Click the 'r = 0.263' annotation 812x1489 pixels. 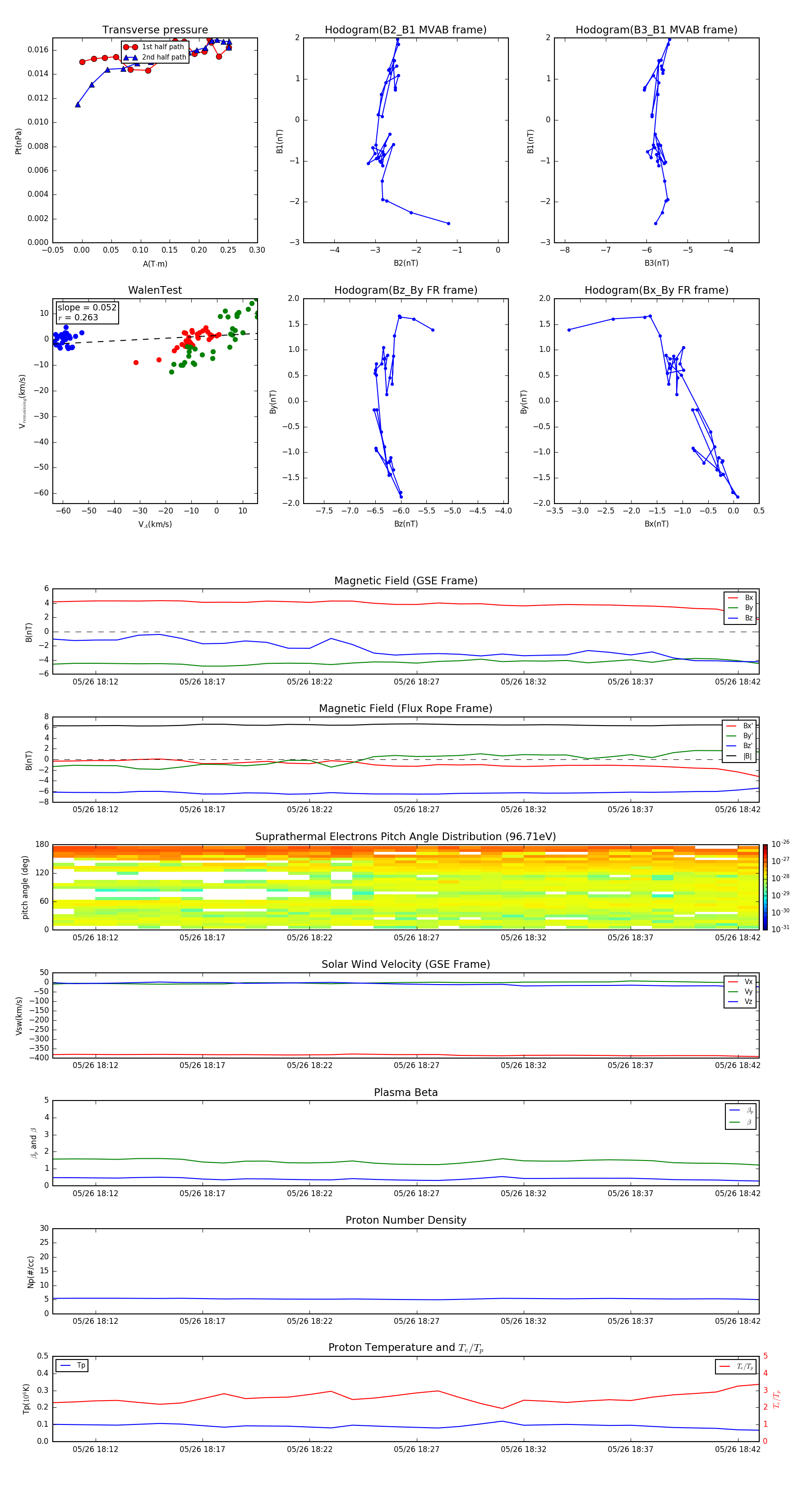[78, 317]
